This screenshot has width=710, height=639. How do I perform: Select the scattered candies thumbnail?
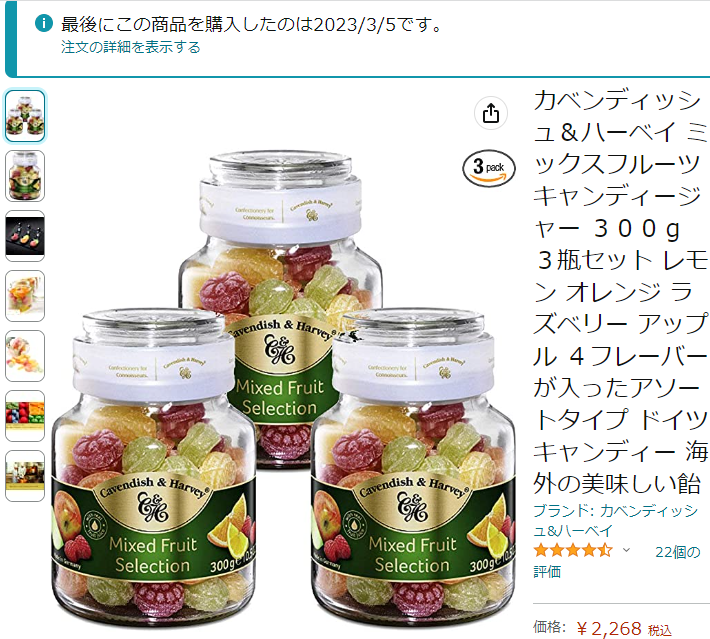point(25,356)
